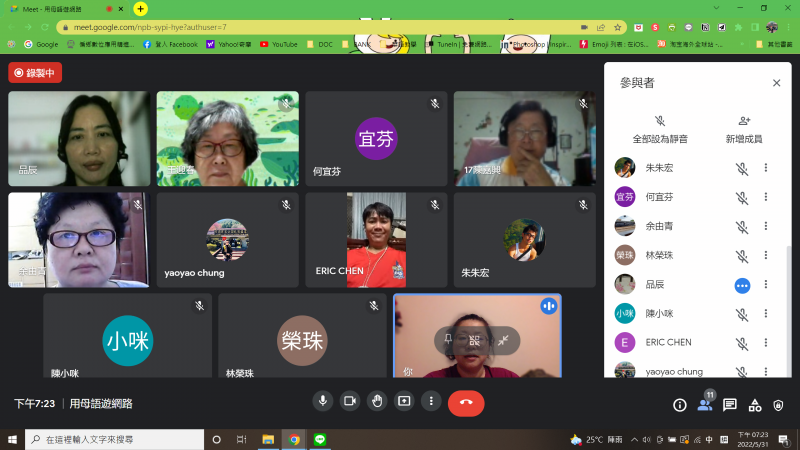
Task: Close the 參與者 panel
Action: click(x=777, y=83)
